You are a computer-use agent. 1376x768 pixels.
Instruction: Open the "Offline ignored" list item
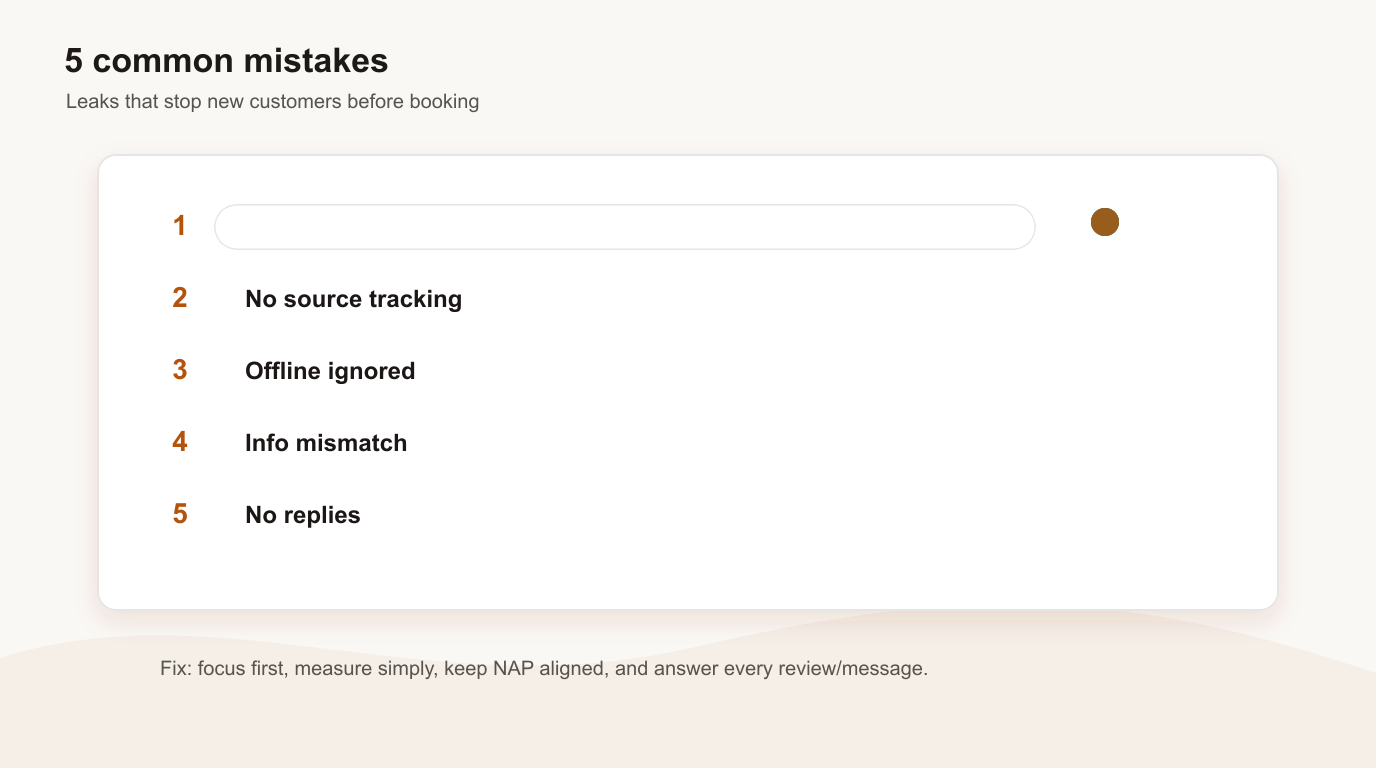330,371
